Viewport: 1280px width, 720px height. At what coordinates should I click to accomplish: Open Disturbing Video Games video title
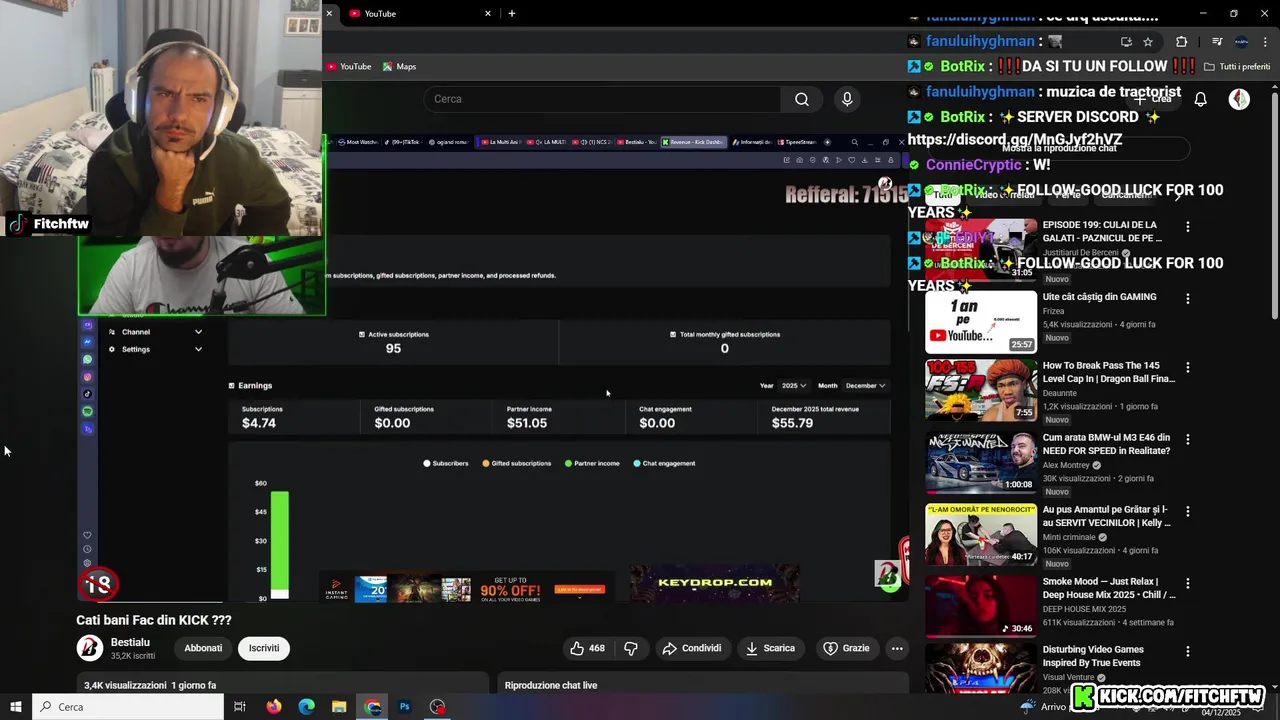[x=1093, y=656]
